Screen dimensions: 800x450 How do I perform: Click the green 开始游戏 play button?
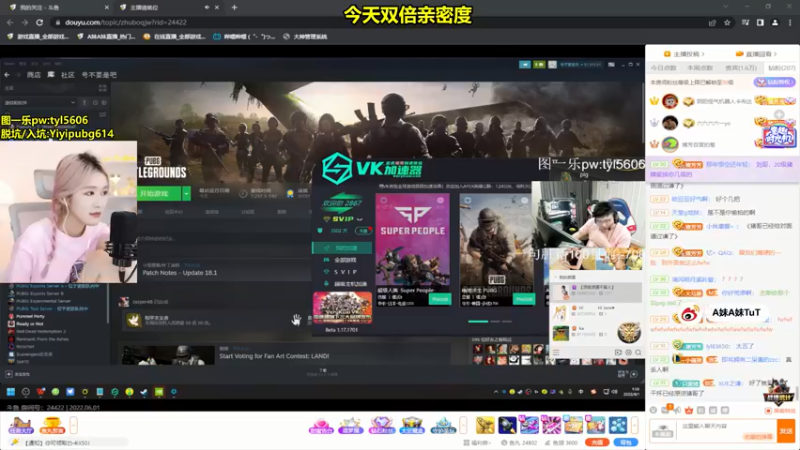click(x=159, y=194)
